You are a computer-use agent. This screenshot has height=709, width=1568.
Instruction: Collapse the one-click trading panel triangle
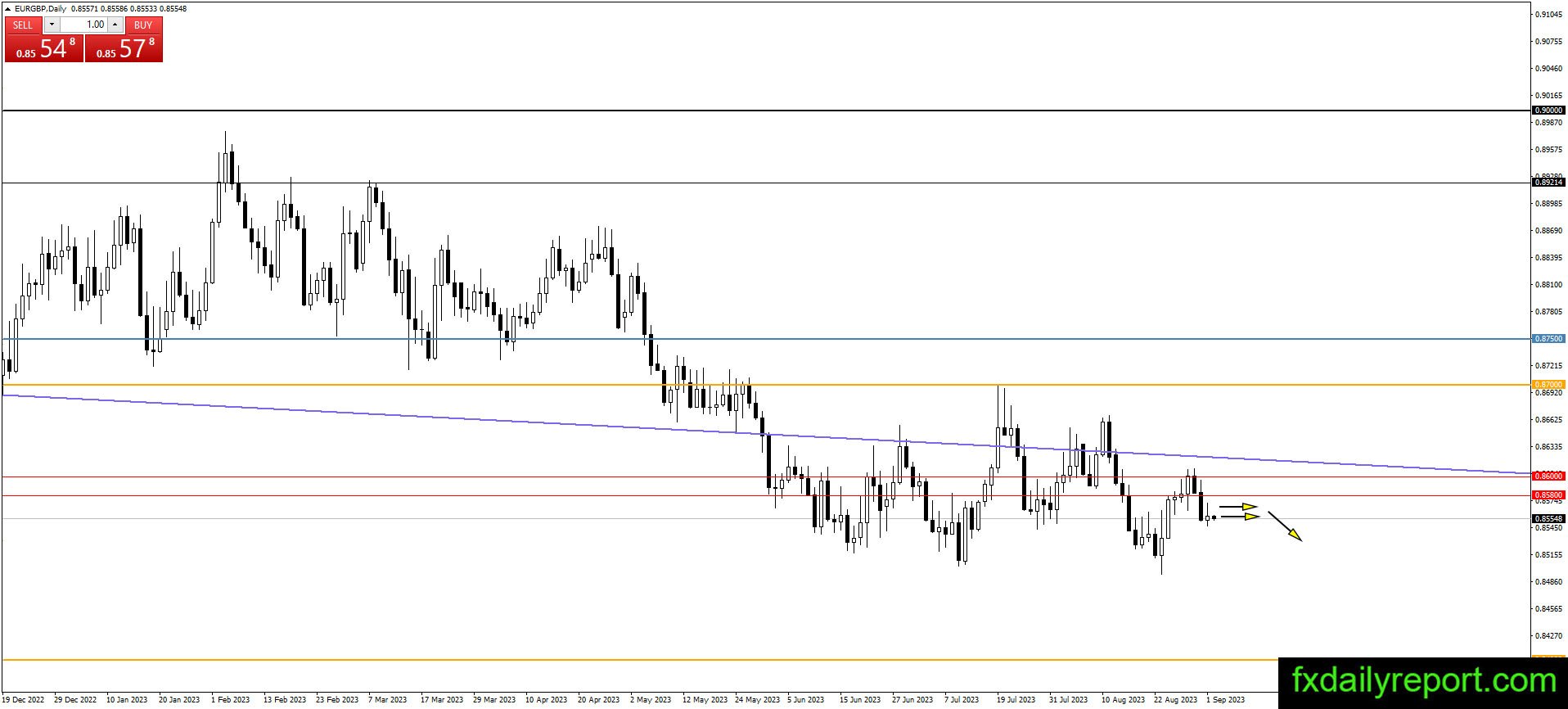7,8
